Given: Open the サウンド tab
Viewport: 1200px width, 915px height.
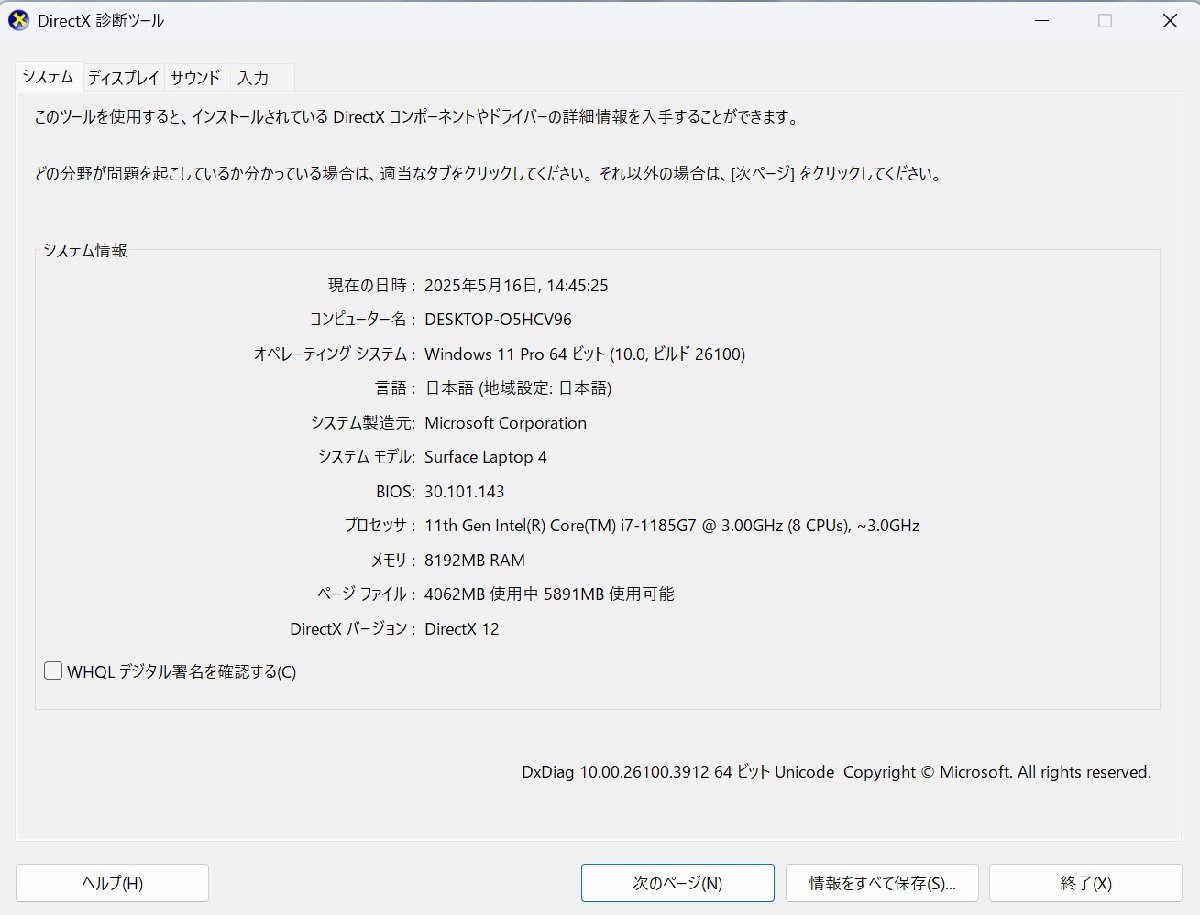Looking at the screenshot, I should click(195, 77).
